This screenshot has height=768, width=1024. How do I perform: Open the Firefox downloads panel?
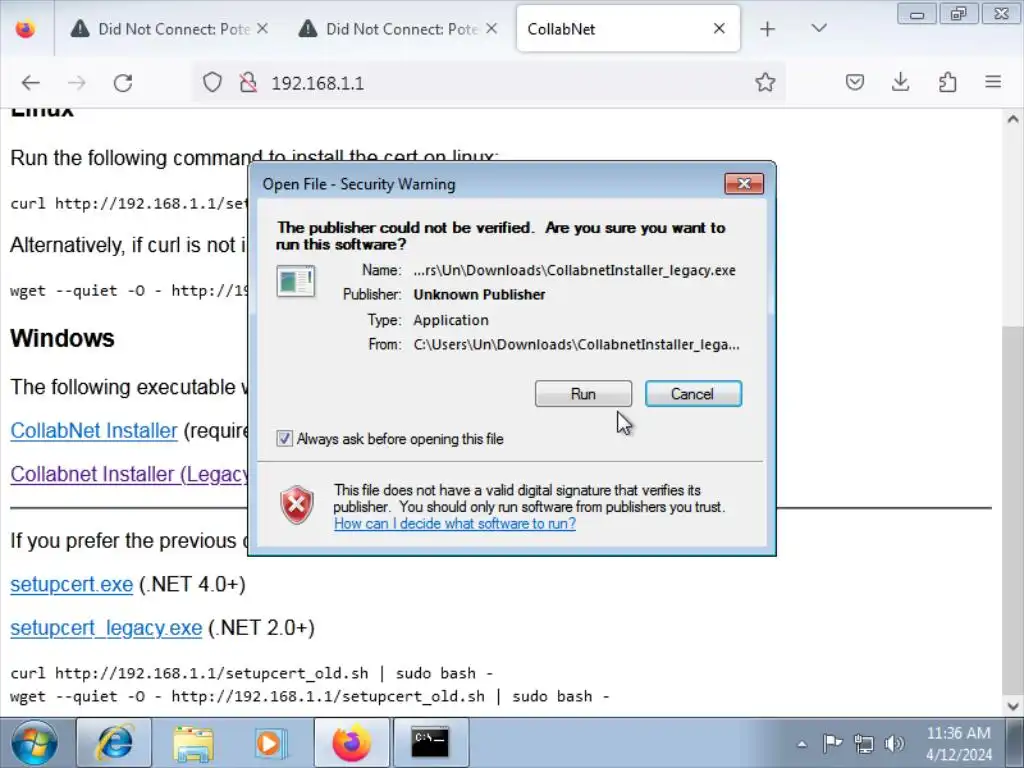coord(901,82)
